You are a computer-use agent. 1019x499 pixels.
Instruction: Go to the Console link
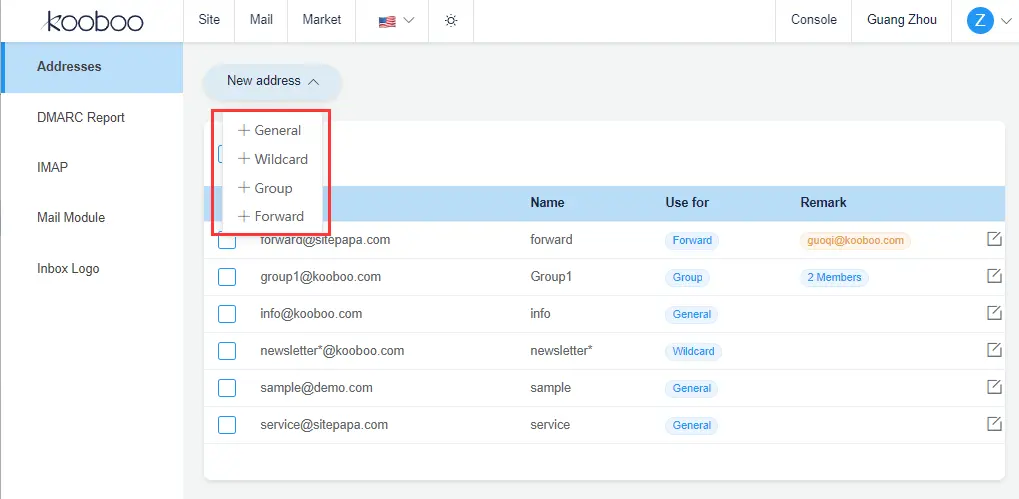click(813, 20)
